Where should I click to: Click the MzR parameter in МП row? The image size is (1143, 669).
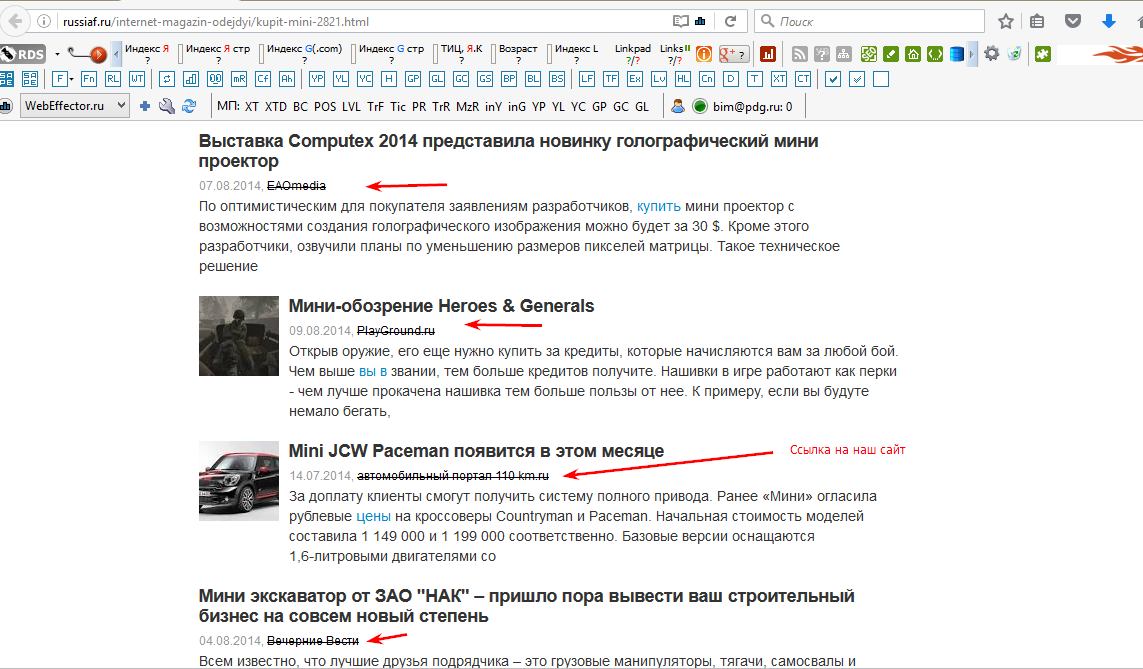[x=467, y=106]
